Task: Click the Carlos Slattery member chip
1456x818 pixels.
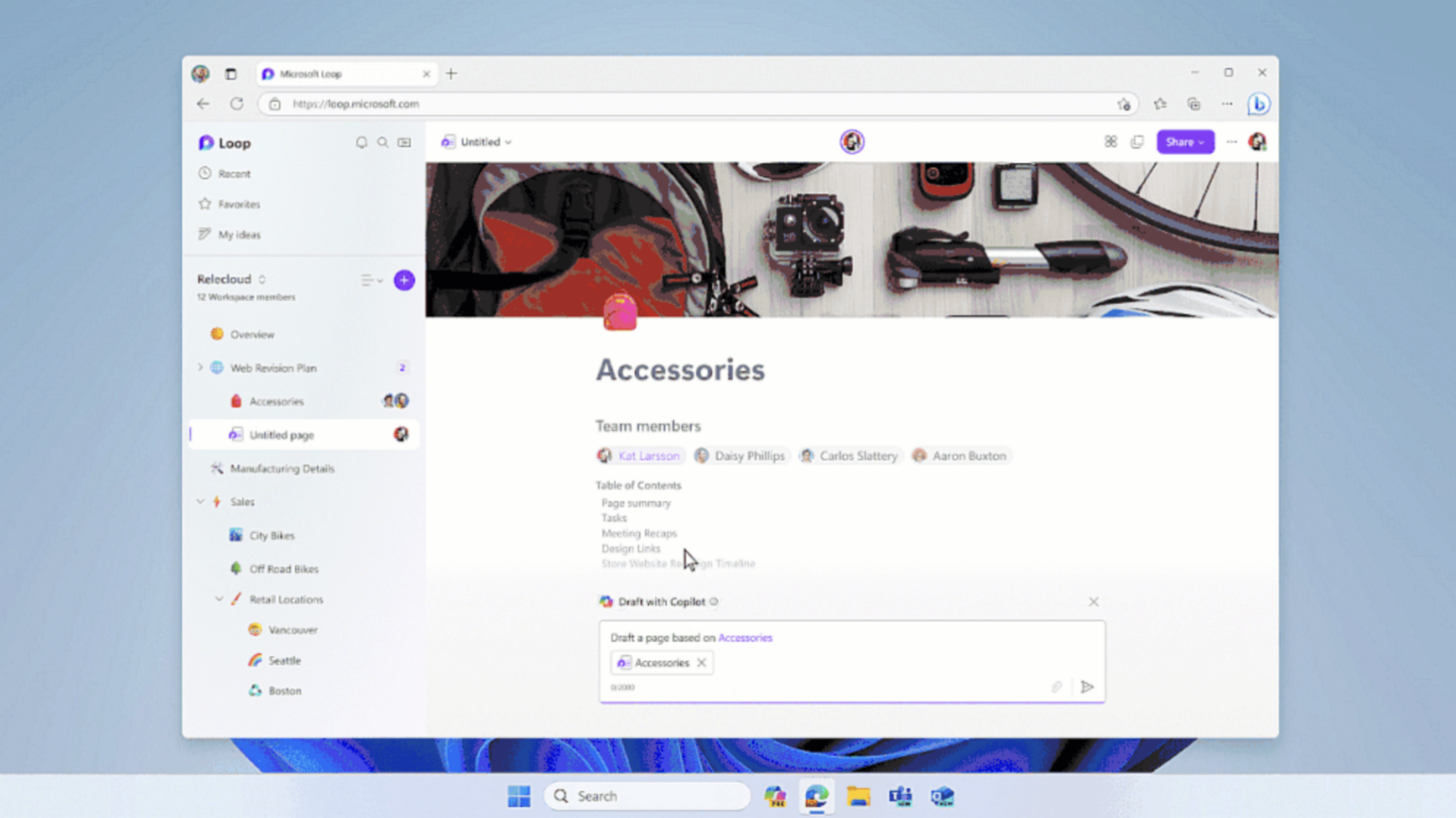Action: pos(850,456)
